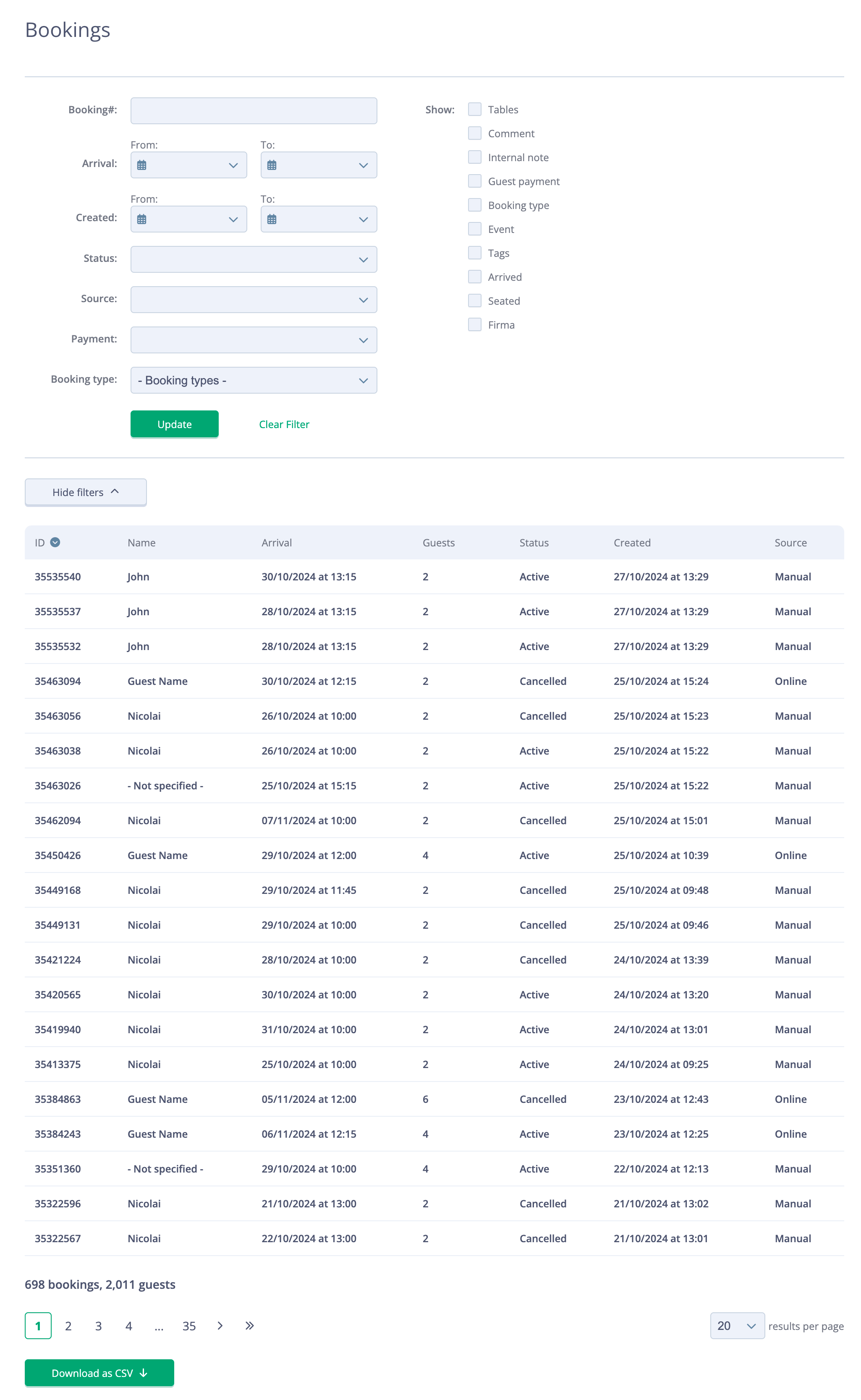Check the Guest payment option
The height and width of the screenshot is (1400, 861).
point(474,181)
